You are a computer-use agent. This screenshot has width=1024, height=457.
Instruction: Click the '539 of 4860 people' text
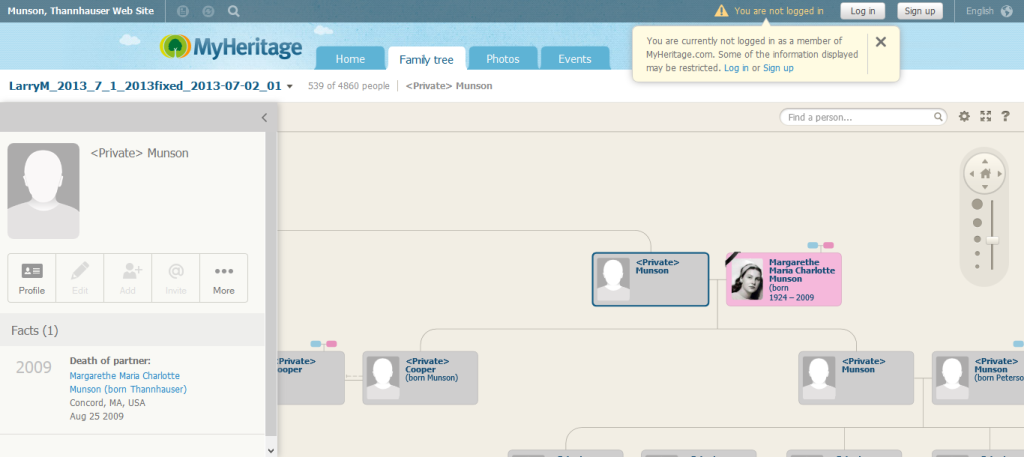click(349, 86)
